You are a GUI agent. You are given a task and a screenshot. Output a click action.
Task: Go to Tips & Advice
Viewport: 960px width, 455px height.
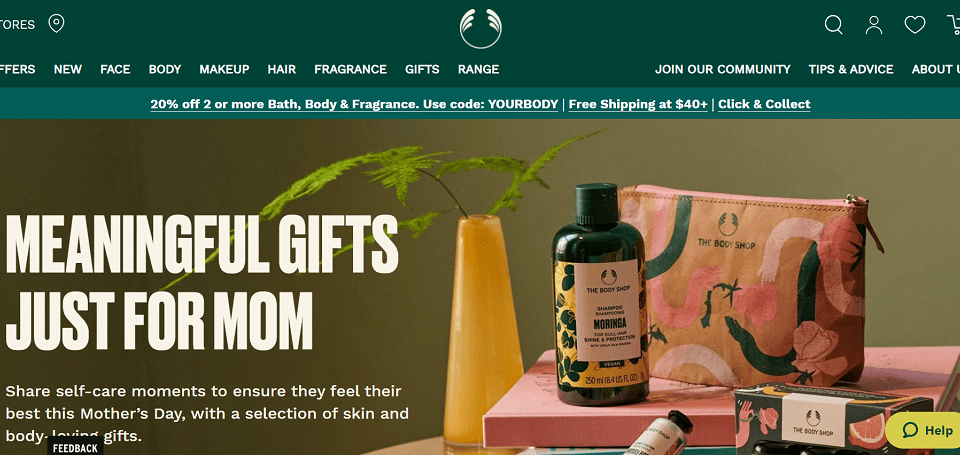[850, 69]
